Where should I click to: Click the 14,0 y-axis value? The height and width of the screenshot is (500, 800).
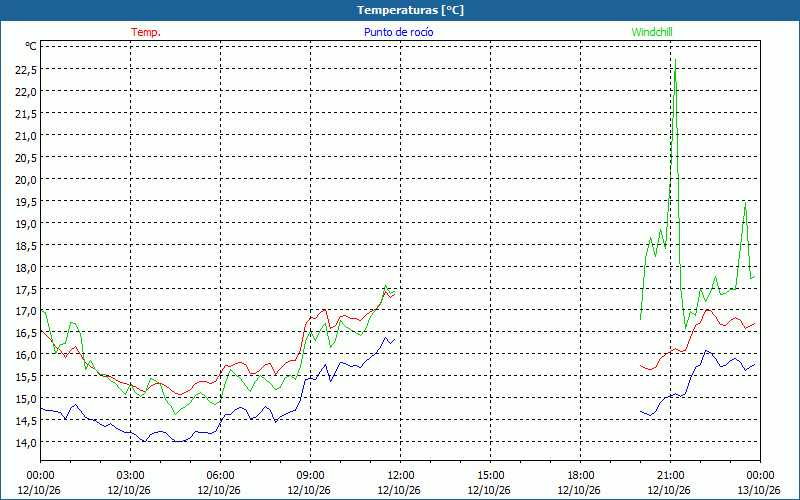pos(26,442)
